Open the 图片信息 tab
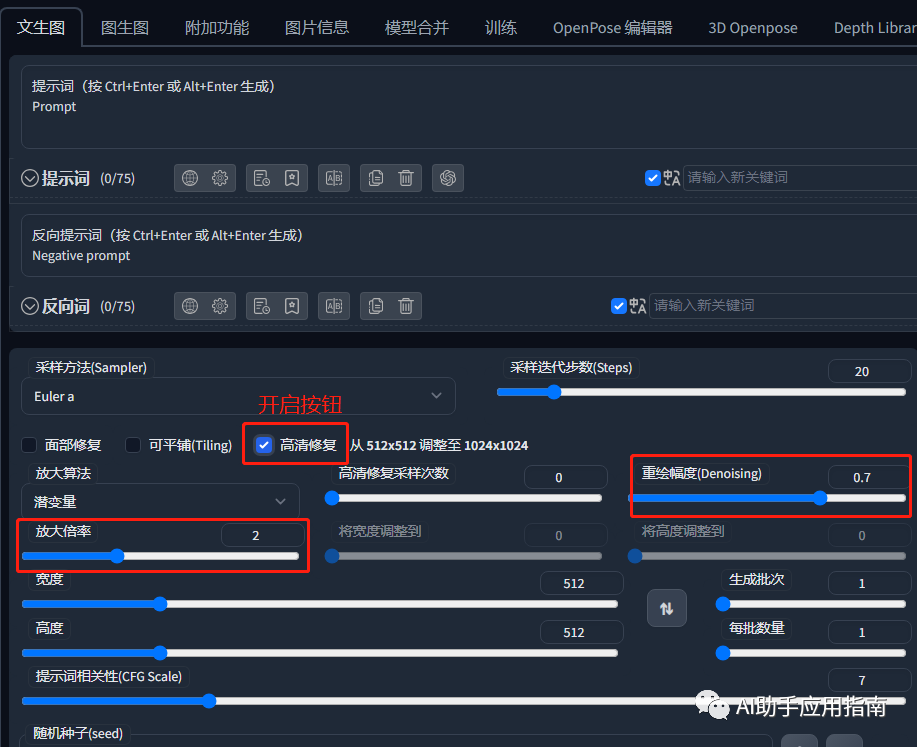This screenshot has height=747, width=917. 317,27
